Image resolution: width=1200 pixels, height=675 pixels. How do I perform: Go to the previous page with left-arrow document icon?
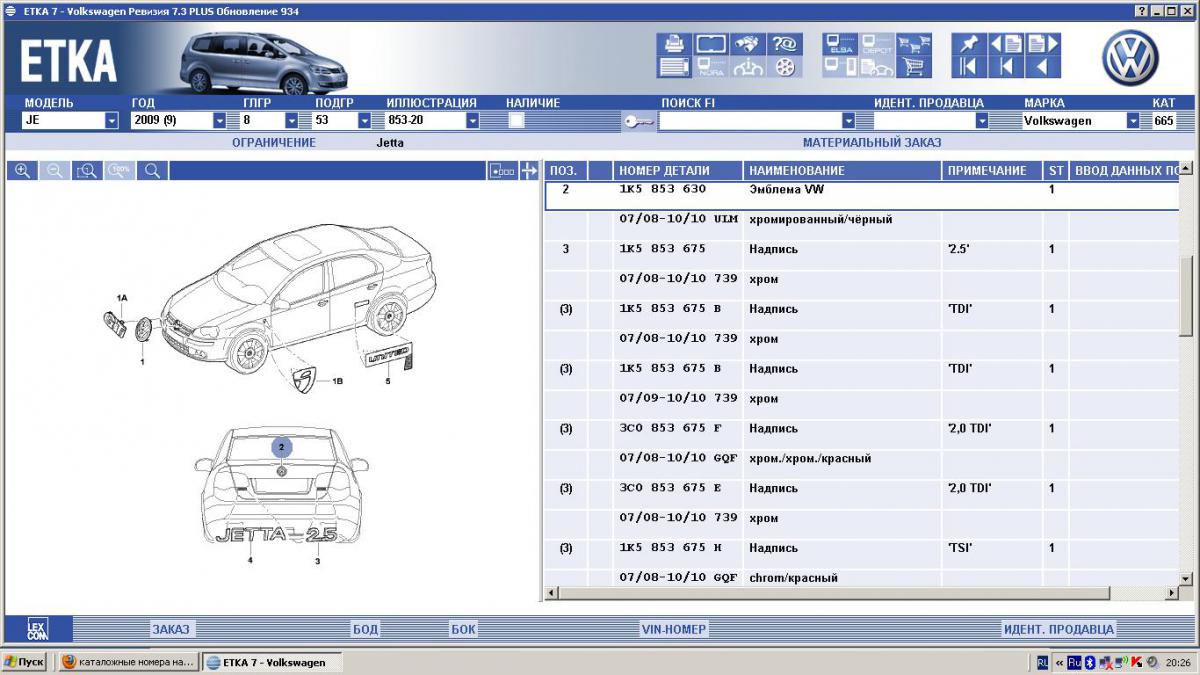pos(1005,44)
